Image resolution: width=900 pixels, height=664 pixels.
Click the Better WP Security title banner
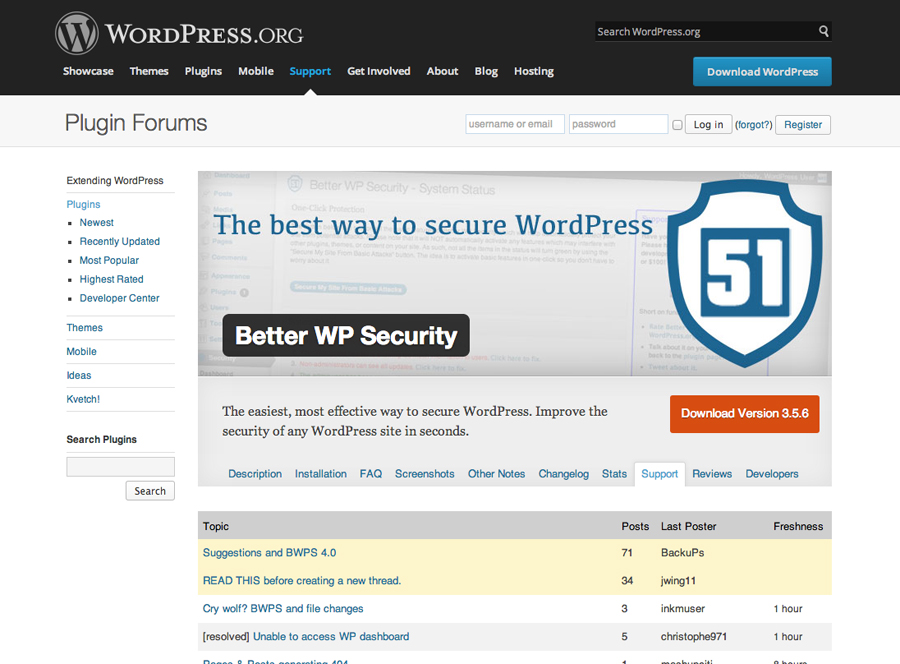click(x=346, y=336)
